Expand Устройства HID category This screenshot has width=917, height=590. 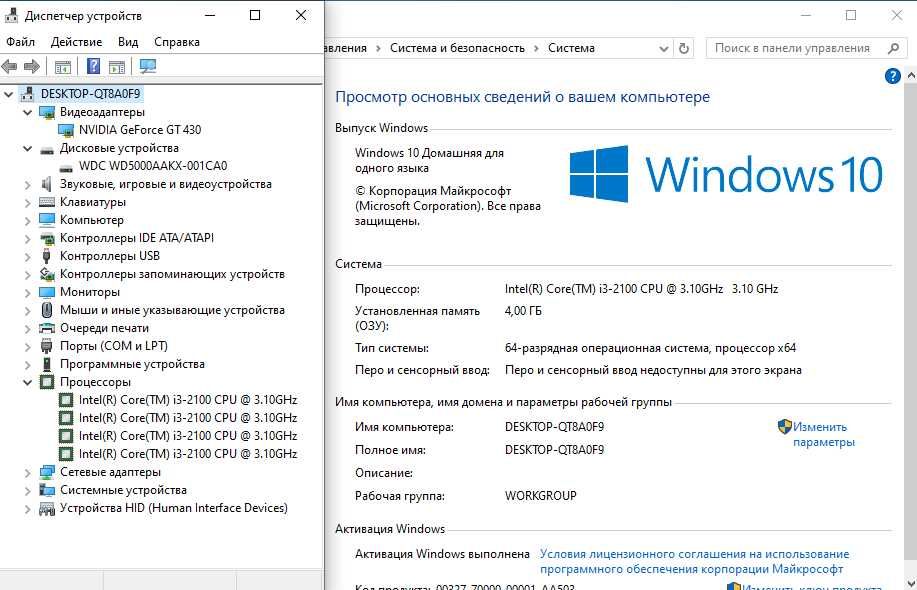(x=27, y=509)
